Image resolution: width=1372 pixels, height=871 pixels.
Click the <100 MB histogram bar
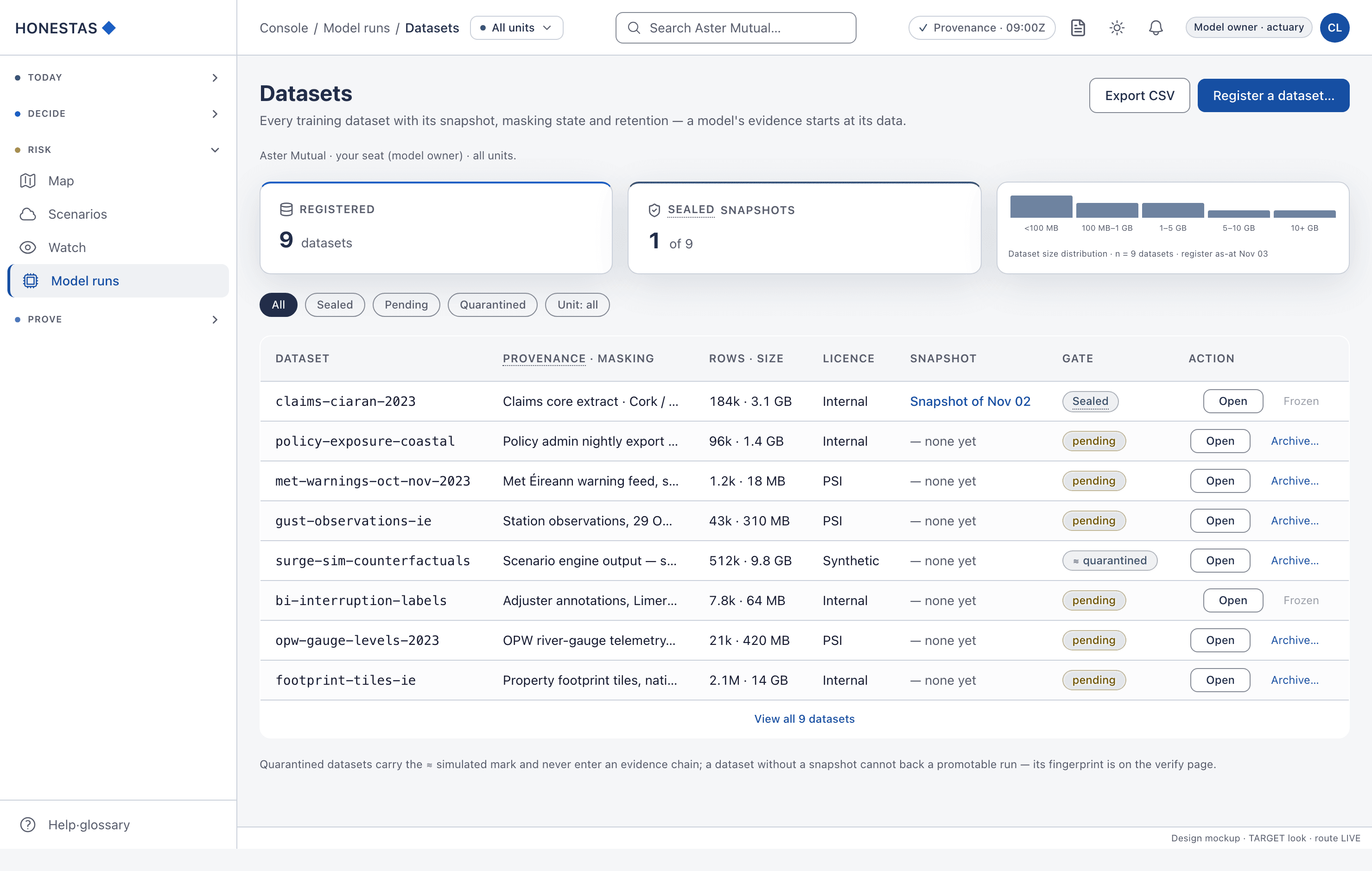(x=1041, y=206)
